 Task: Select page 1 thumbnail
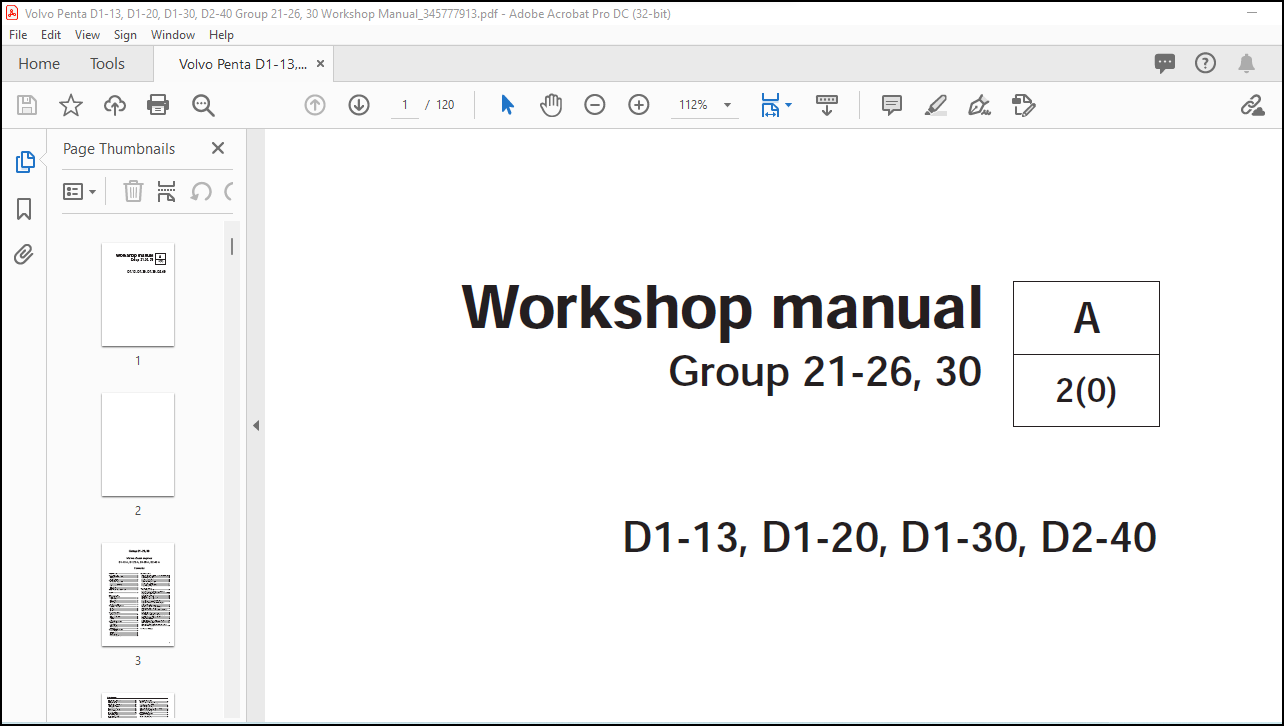[x=138, y=295]
